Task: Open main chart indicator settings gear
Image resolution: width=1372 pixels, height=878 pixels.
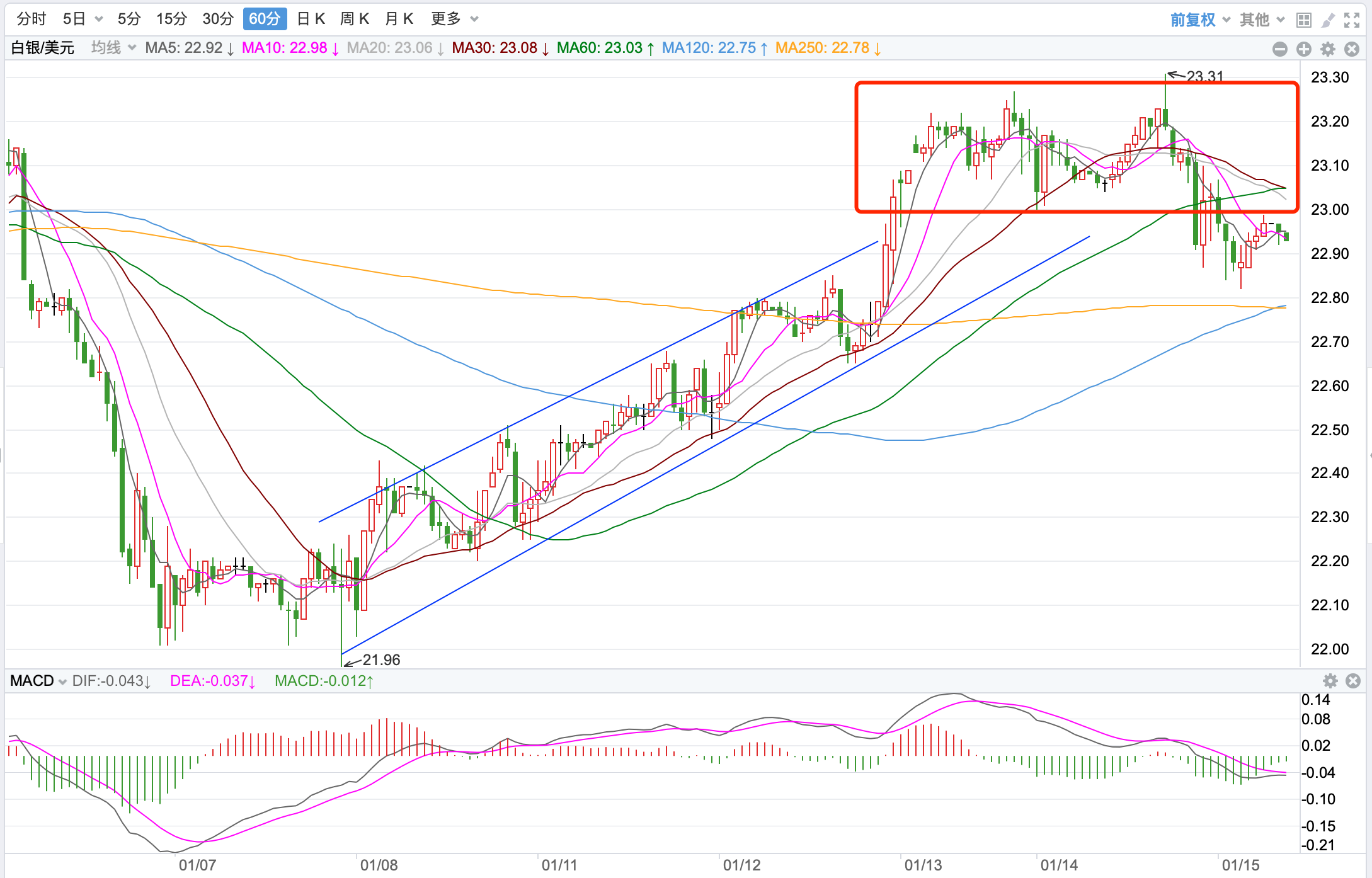Action: (1328, 49)
